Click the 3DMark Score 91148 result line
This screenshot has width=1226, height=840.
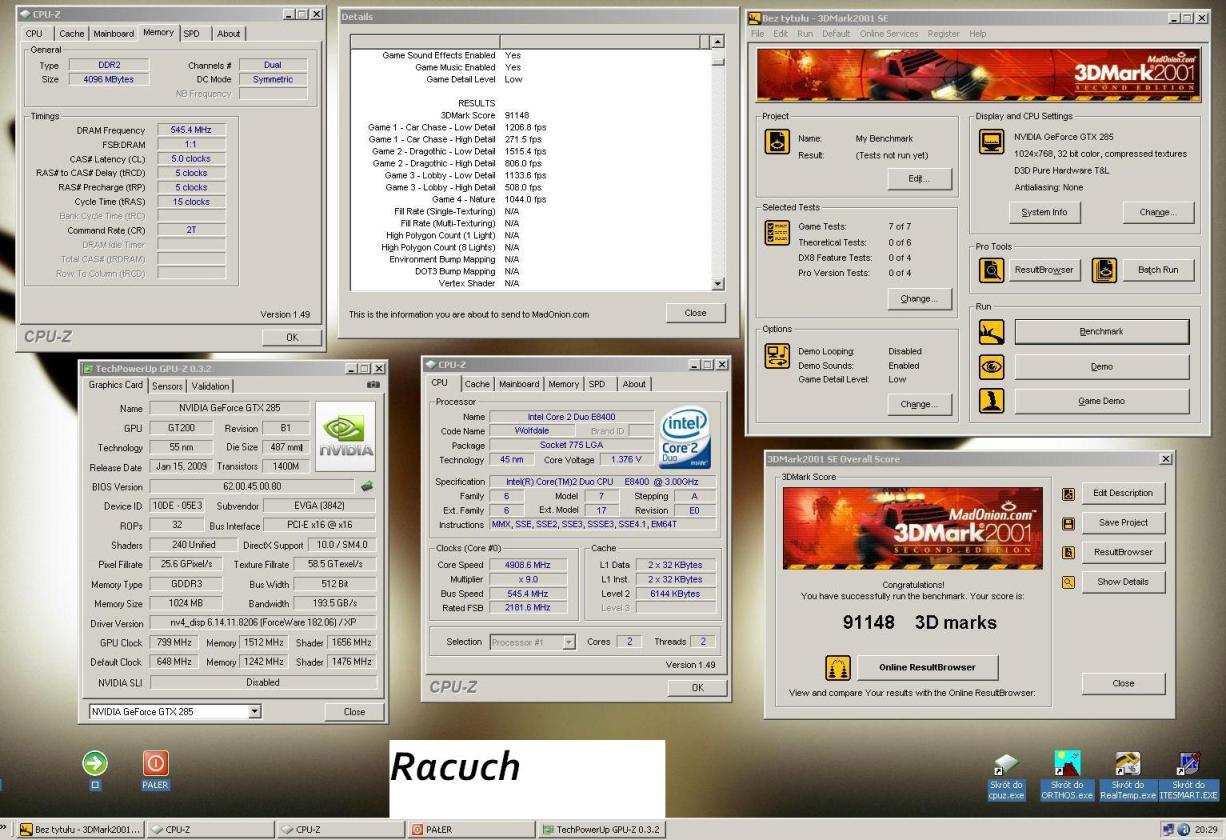point(485,115)
